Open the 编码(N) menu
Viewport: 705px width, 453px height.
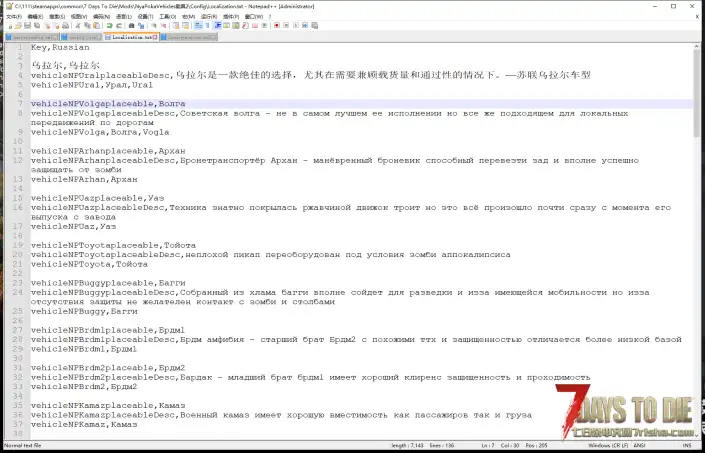point(101,17)
